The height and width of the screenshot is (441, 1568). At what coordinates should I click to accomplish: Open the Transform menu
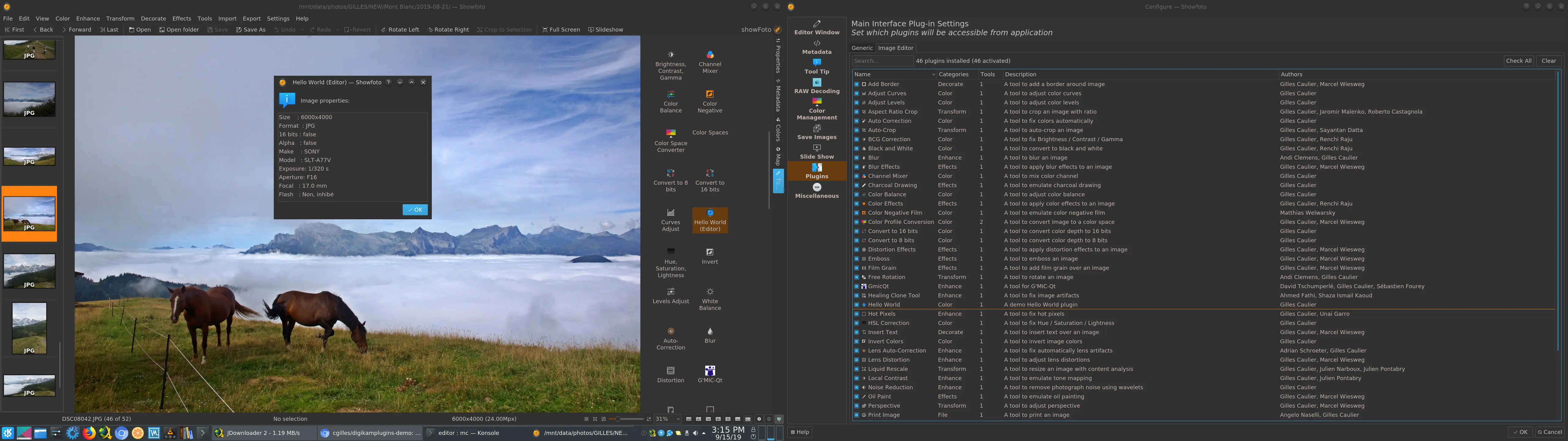click(120, 18)
